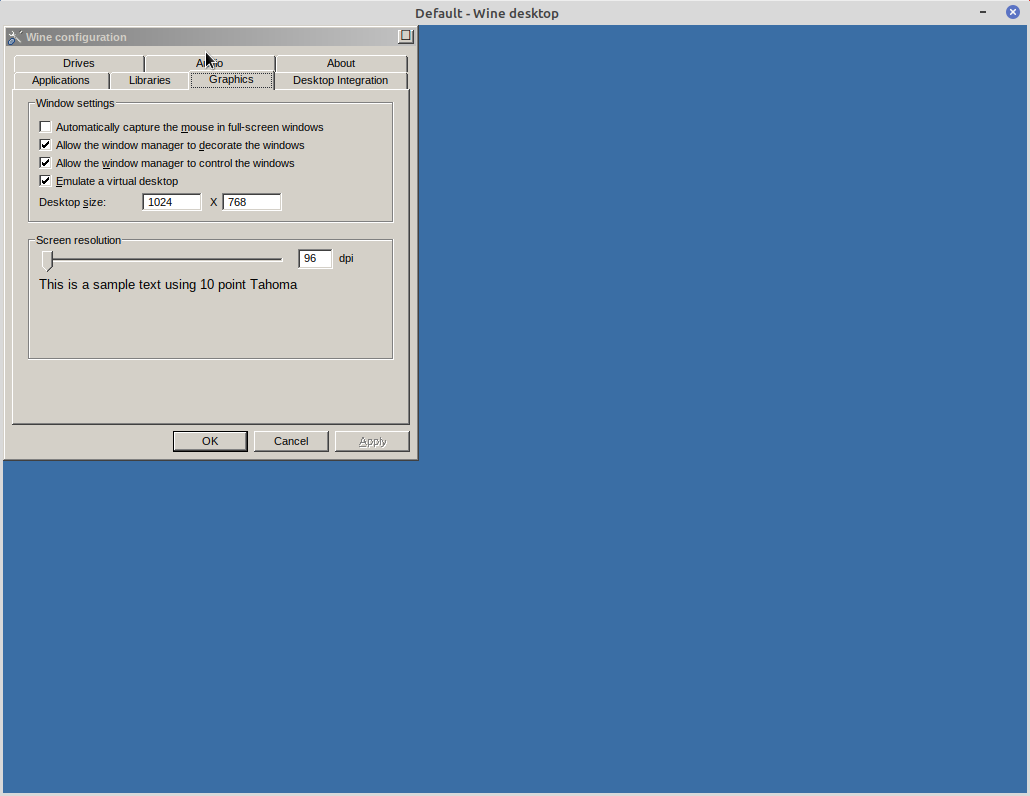The height and width of the screenshot is (796, 1030).
Task: Click the screen resolution slider handle
Action: point(48,260)
